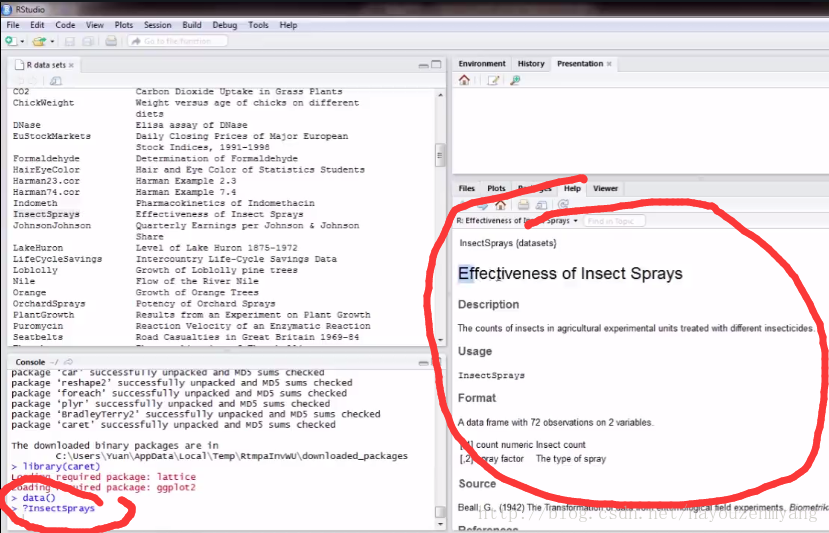Minimize the Console pane

pyautogui.click(x=423, y=363)
